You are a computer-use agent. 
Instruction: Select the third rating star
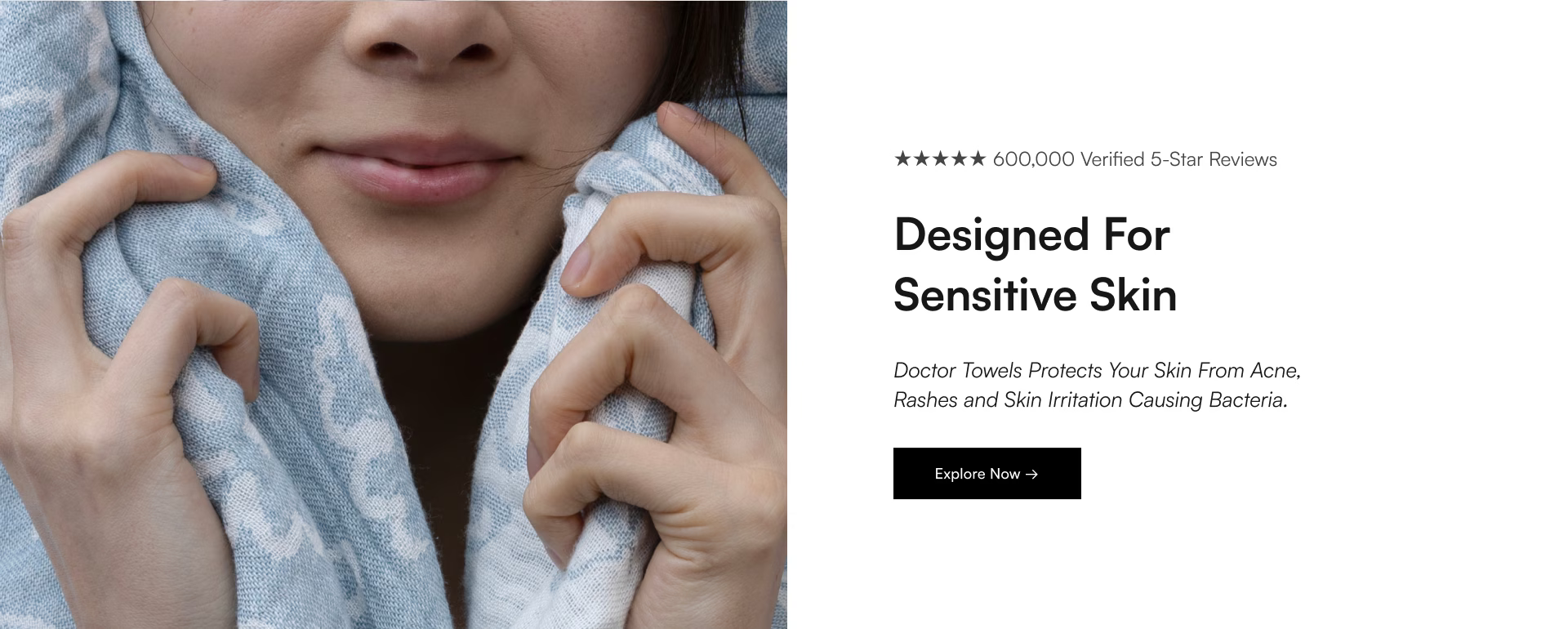940,158
